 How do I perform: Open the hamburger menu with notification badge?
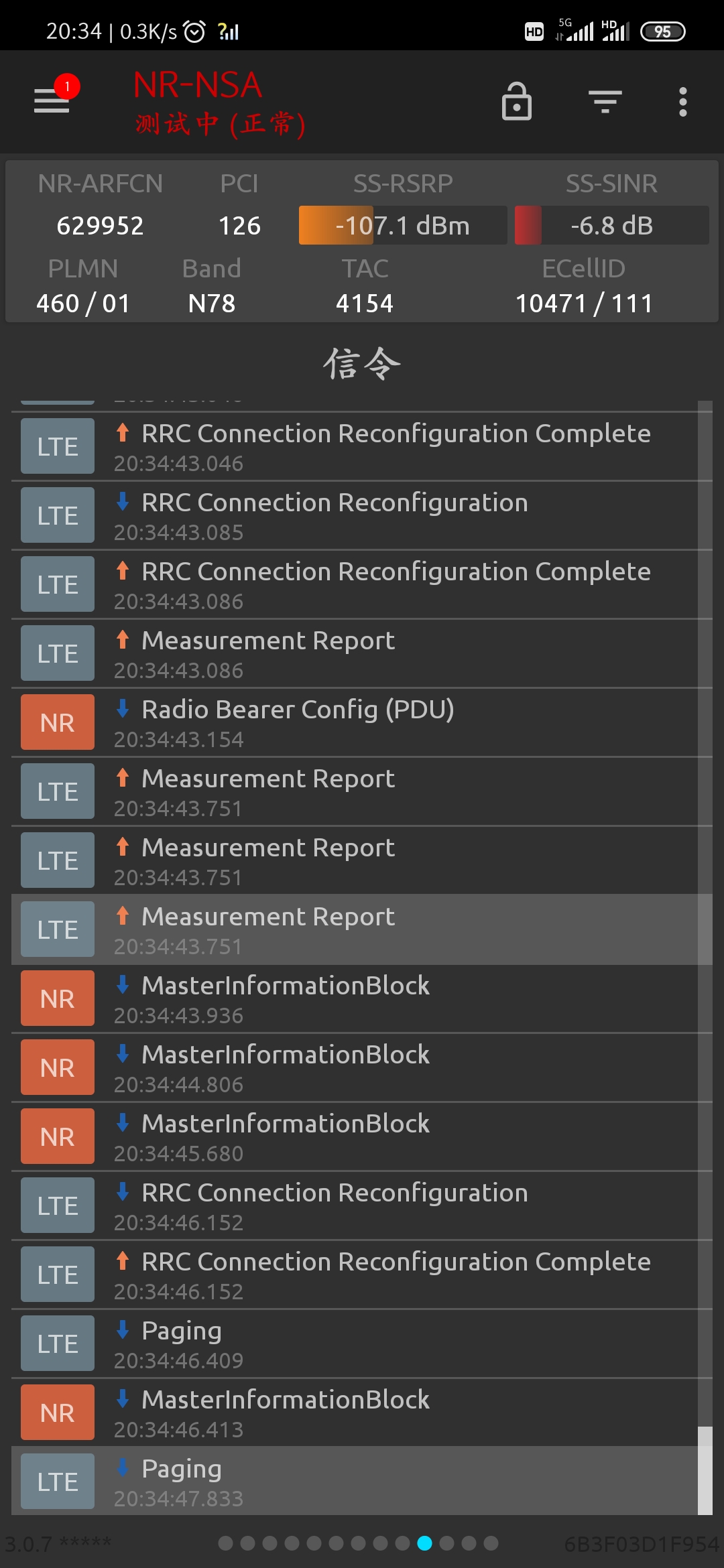52,101
